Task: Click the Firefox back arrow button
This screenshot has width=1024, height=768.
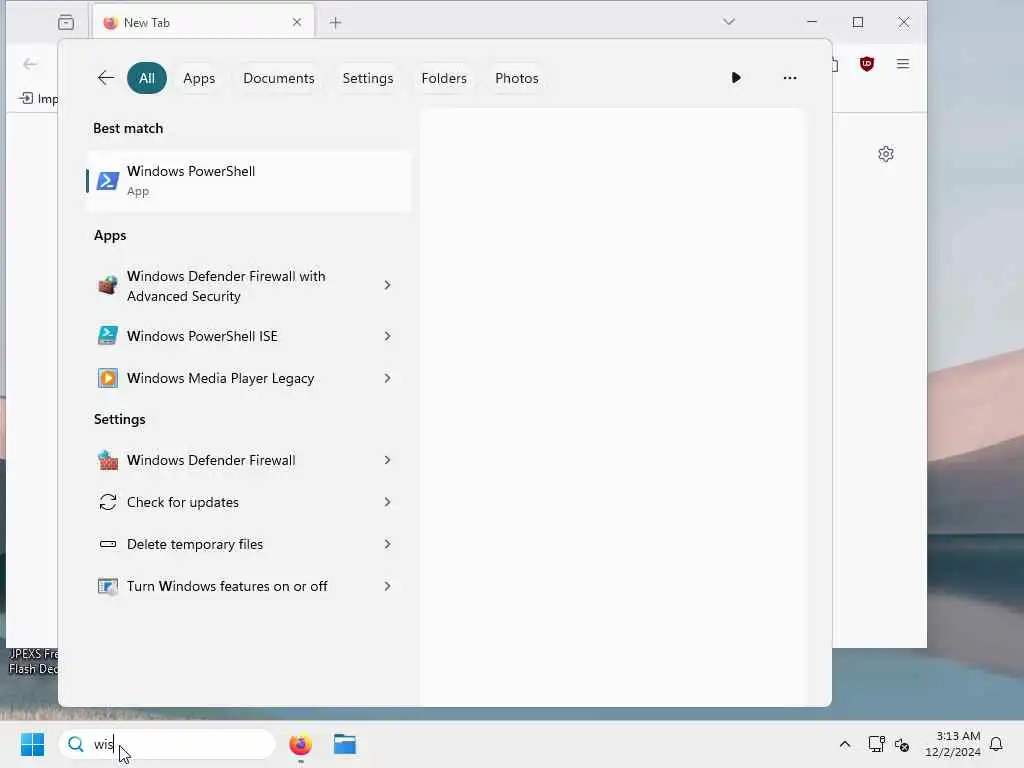Action: (x=30, y=64)
